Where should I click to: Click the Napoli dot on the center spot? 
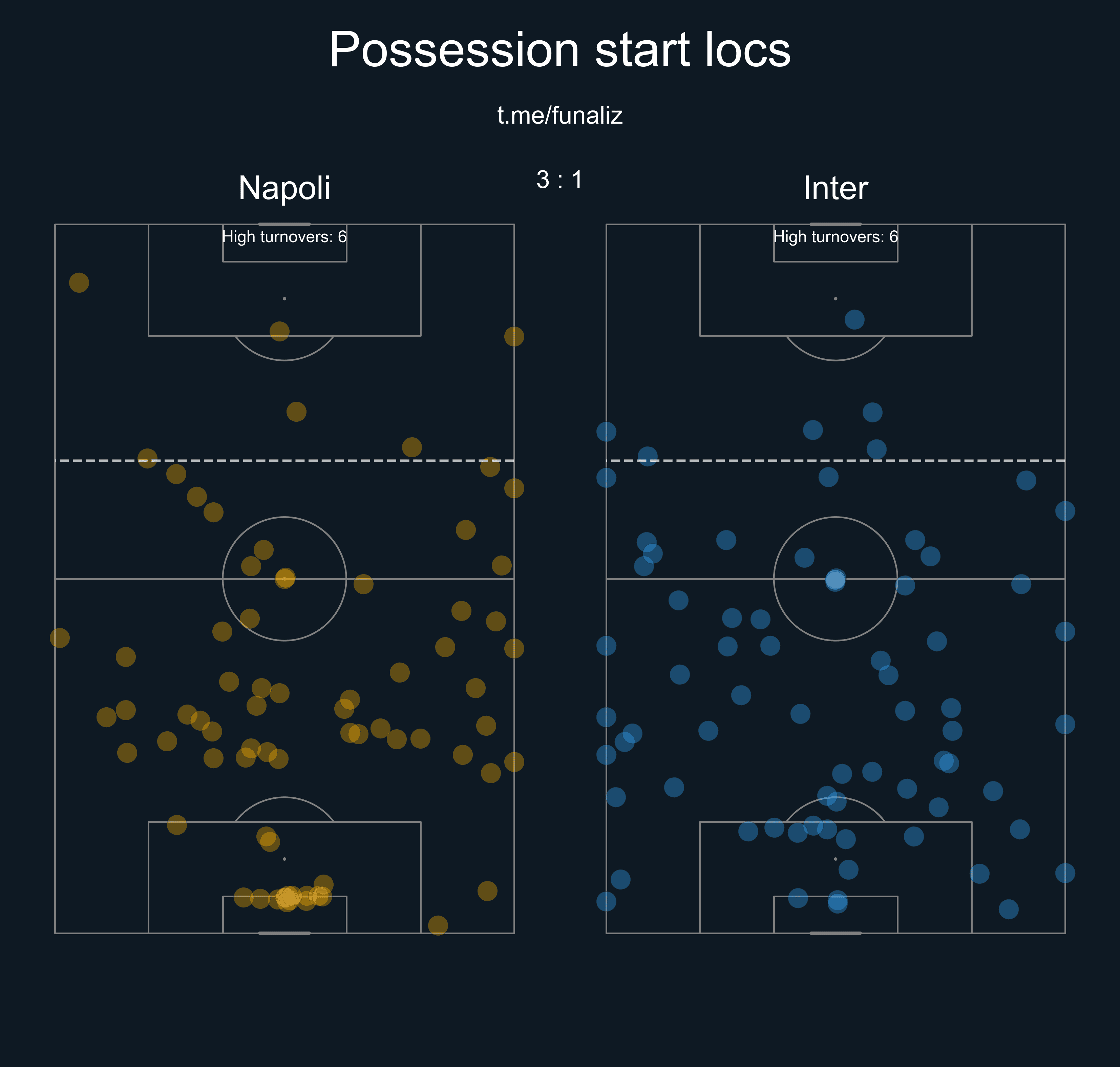point(285,579)
